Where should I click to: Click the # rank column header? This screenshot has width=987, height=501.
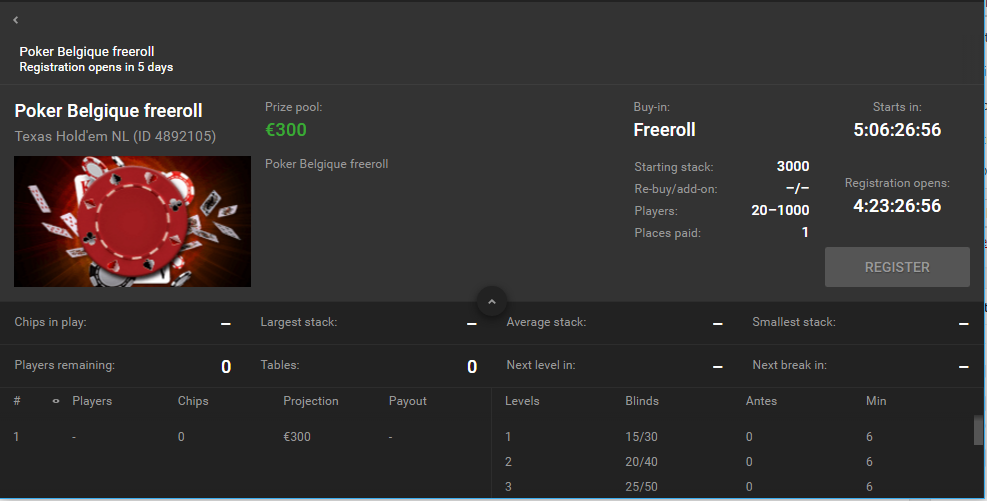click(x=17, y=401)
